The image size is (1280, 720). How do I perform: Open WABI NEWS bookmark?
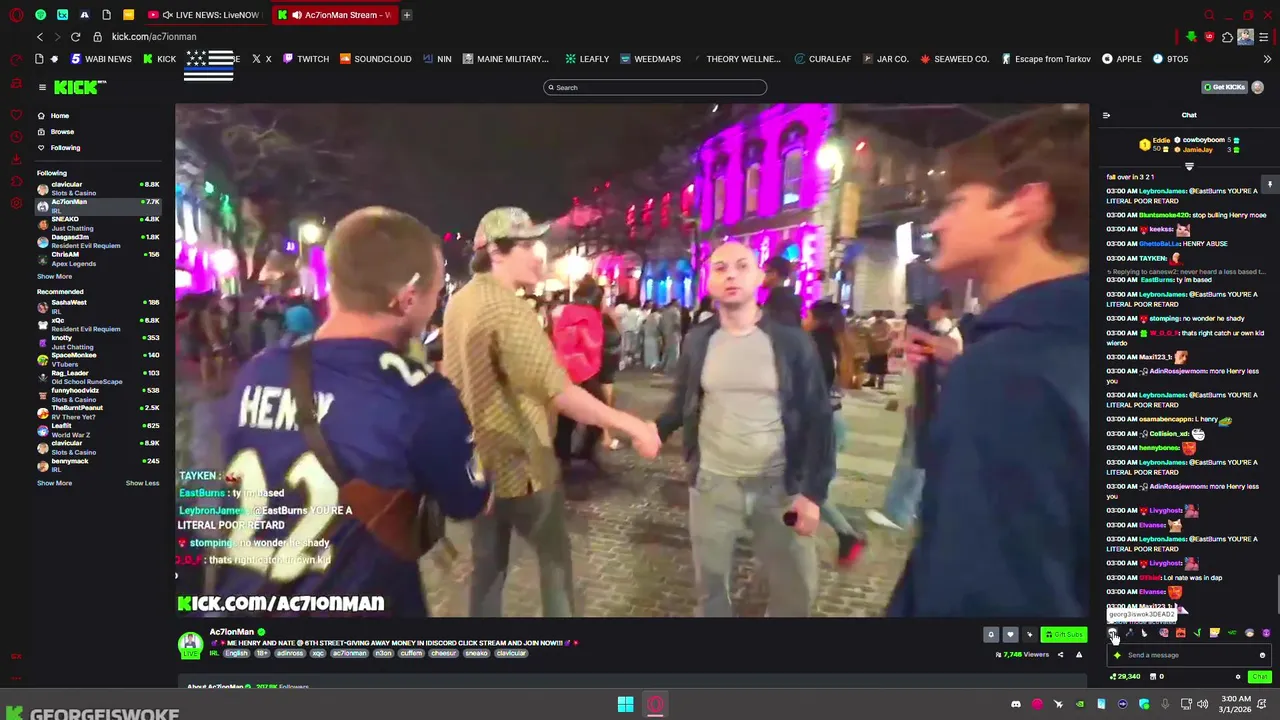coord(101,59)
